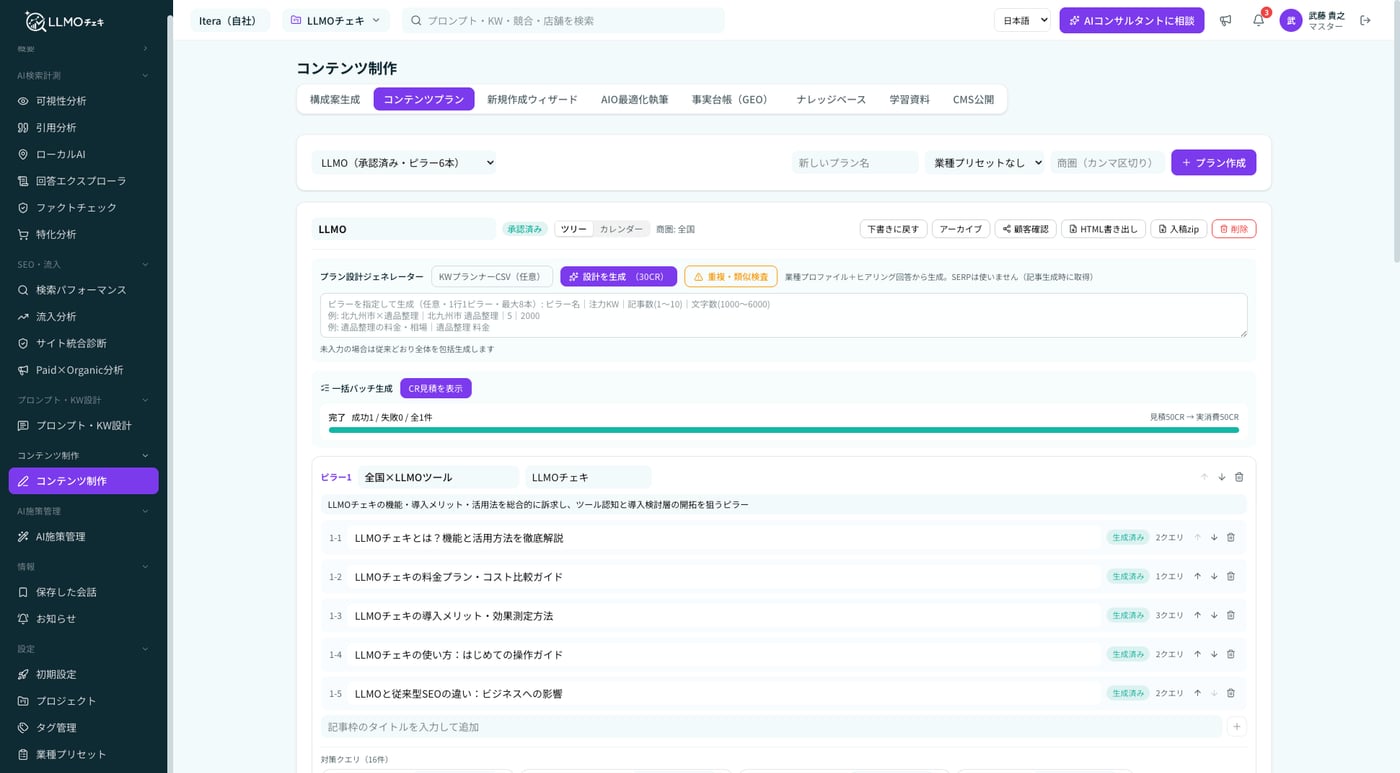The image size is (1400, 773).
Task: Open 検索パフォーマンス in the sidebar
Action: (x=83, y=290)
